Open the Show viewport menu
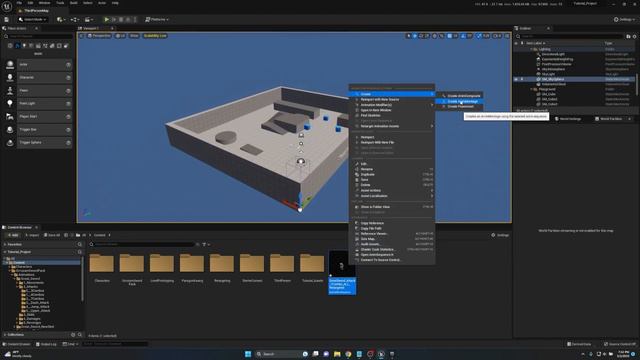The width and height of the screenshot is (640, 360). point(134,36)
